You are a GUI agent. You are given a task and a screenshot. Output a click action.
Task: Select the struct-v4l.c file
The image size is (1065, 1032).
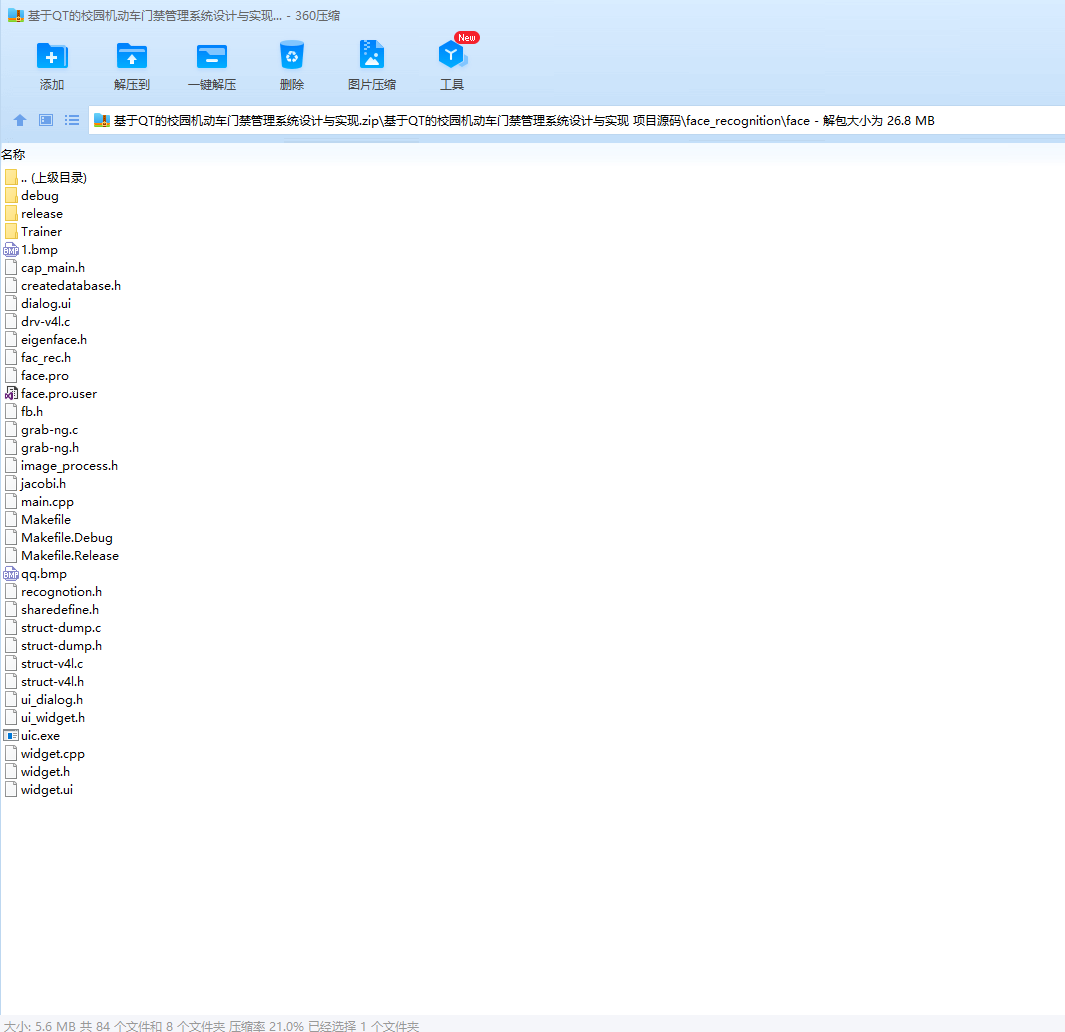point(44,664)
